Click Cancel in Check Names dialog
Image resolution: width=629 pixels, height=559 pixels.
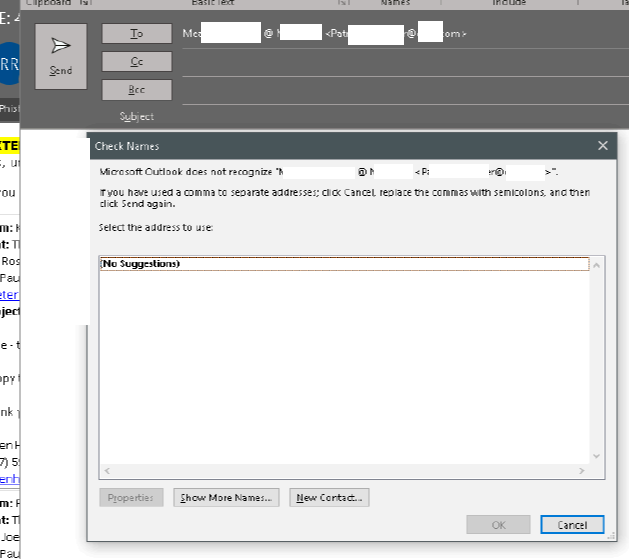click(572, 525)
